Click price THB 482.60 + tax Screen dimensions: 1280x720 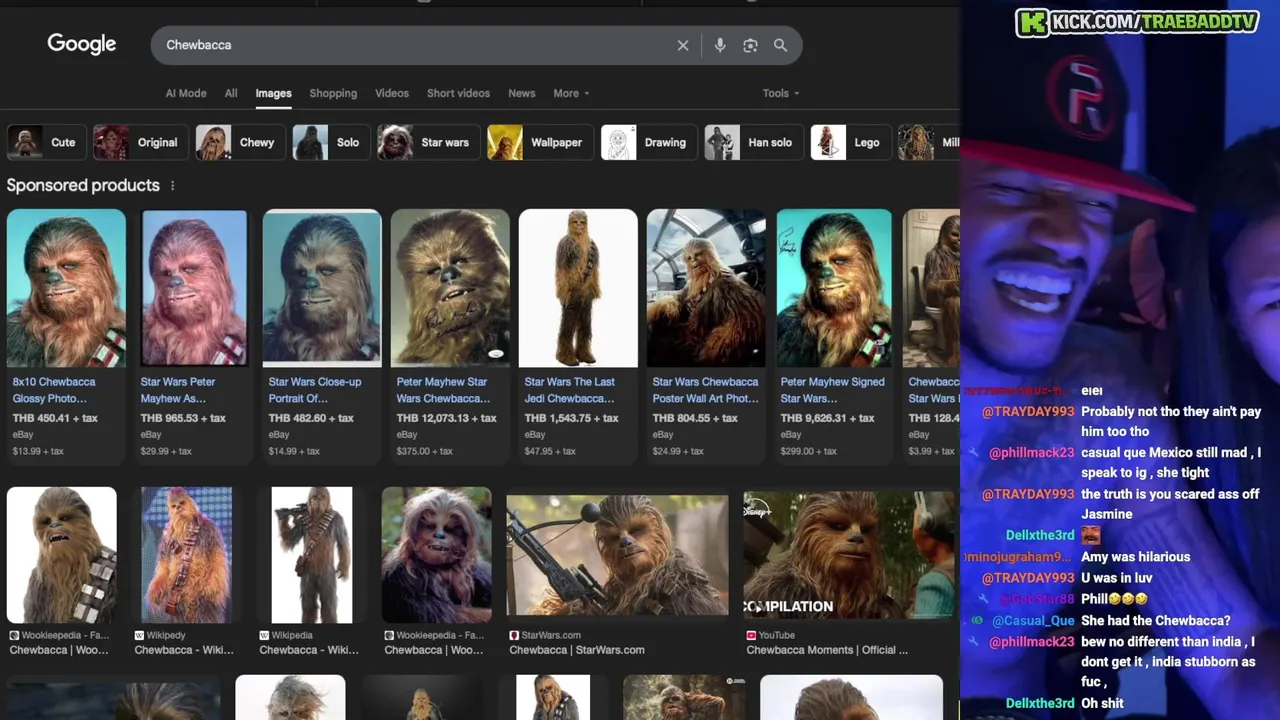click(311, 418)
